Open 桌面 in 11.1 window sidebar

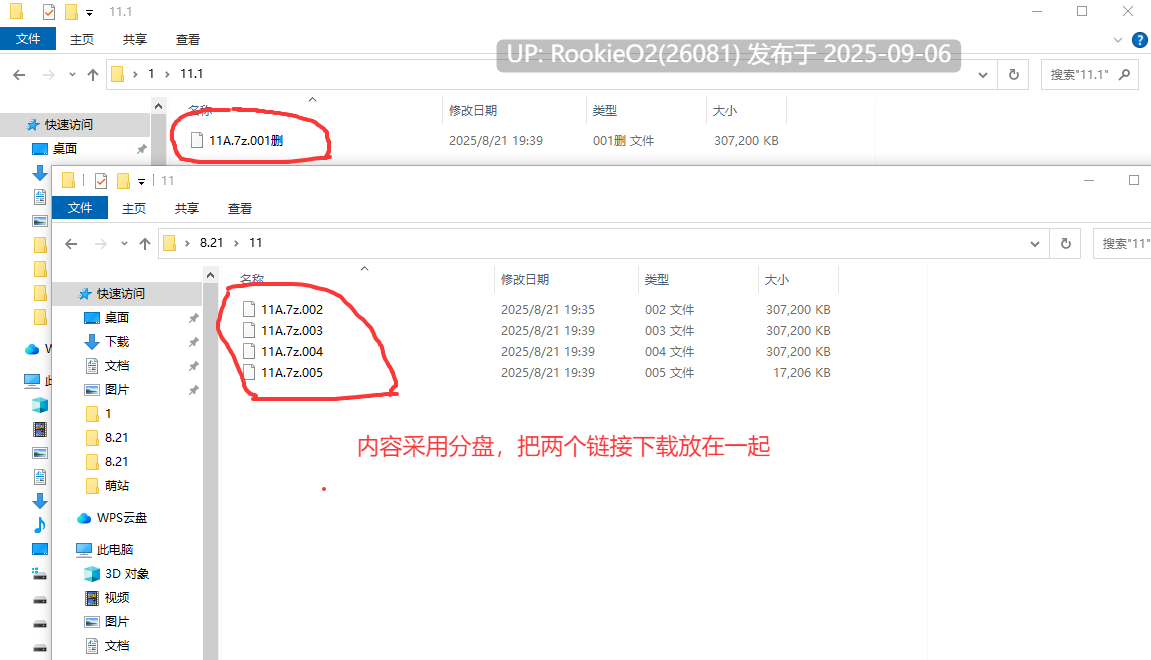click(65, 149)
